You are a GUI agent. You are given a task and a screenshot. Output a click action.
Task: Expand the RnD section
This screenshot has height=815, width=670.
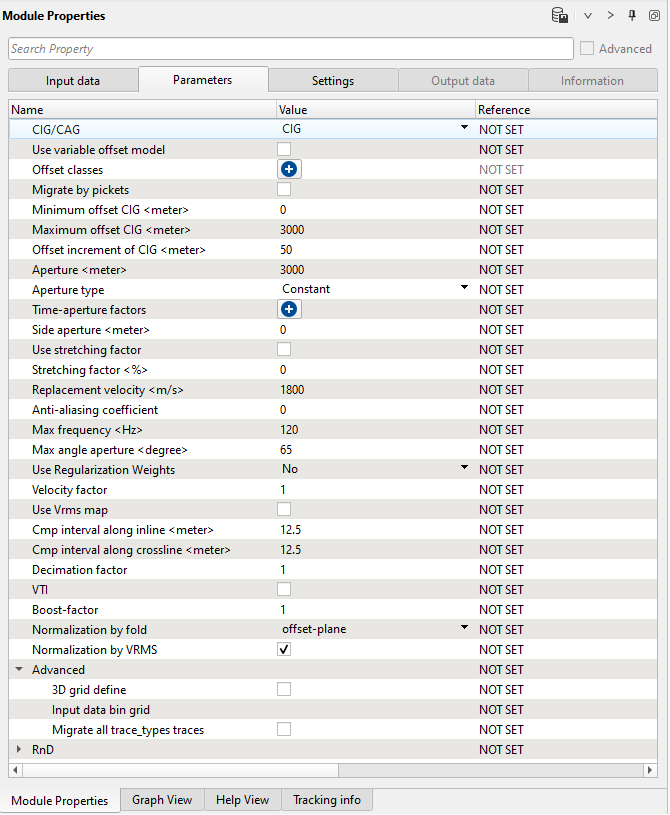[18, 749]
